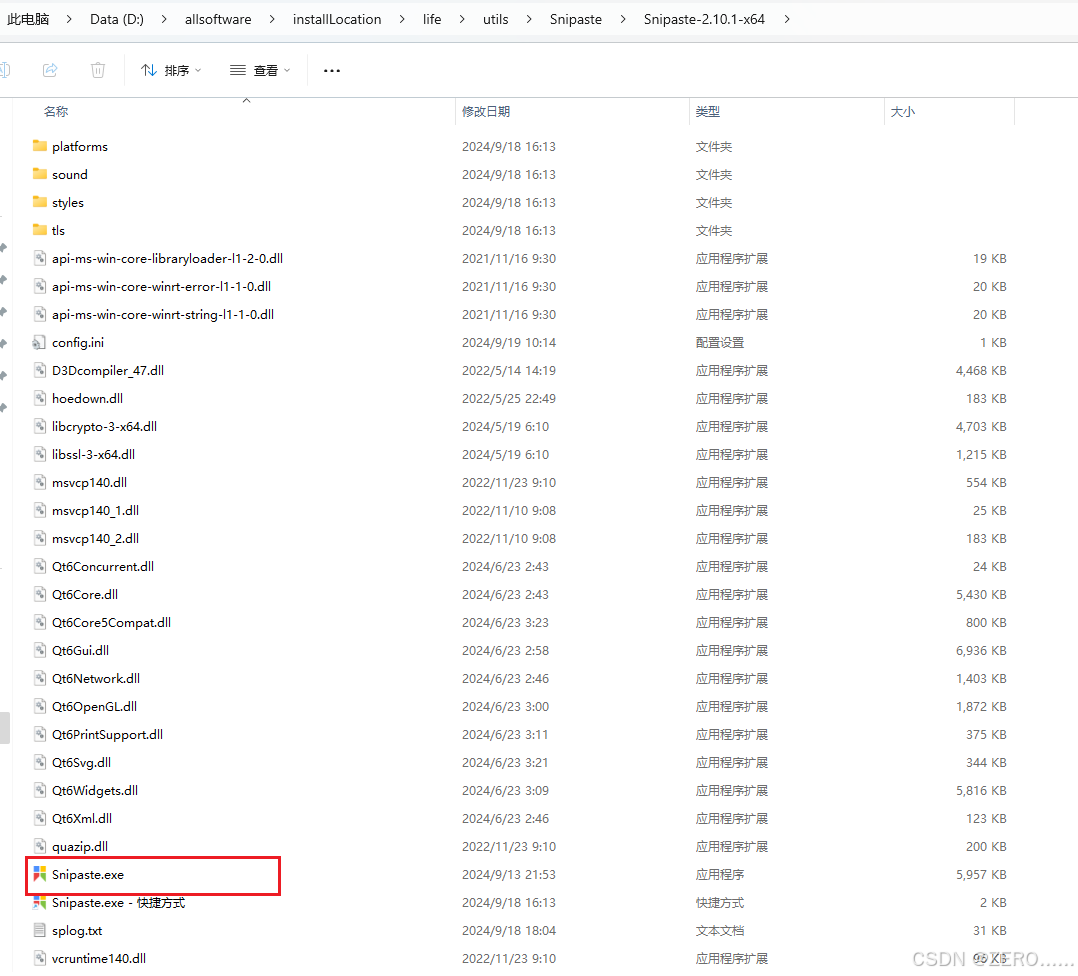This screenshot has height=976, width=1078.
Task: Expand the chevron after utils breadcrumb
Action: [x=529, y=19]
